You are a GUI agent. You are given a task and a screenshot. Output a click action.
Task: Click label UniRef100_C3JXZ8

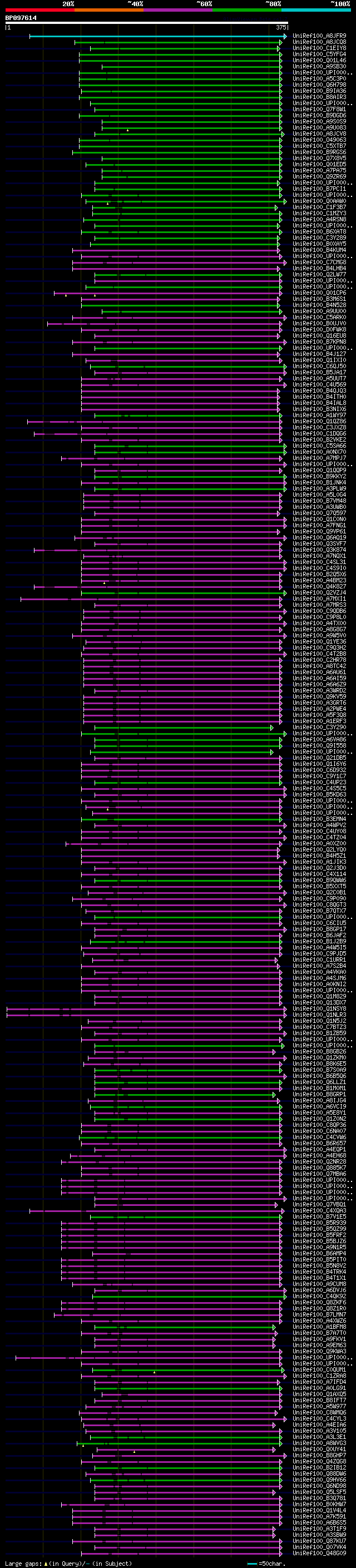(x=319, y=427)
